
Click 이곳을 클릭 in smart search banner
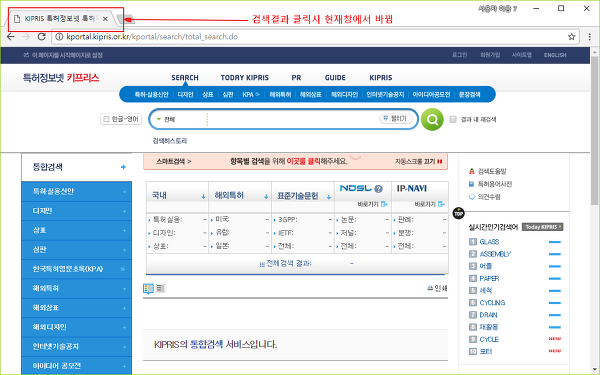tap(303, 161)
